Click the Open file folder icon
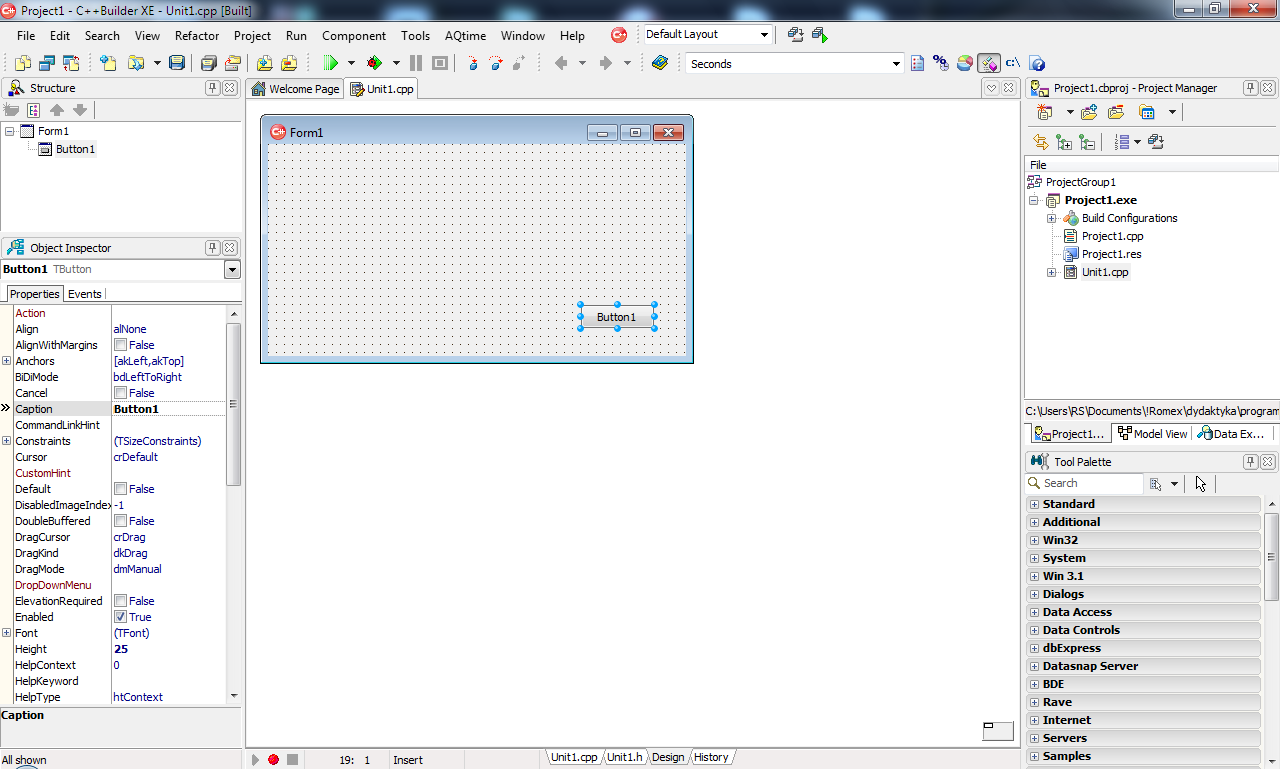Viewport: 1280px width, 769px height. [x=134, y=63]
